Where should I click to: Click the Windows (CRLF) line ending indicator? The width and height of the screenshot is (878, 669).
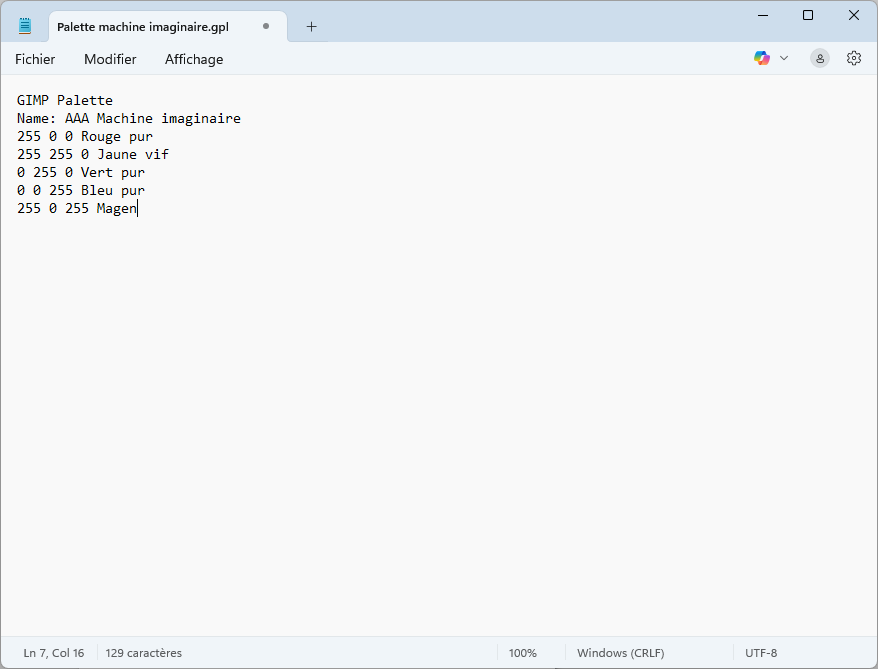[x=620, y=653]
